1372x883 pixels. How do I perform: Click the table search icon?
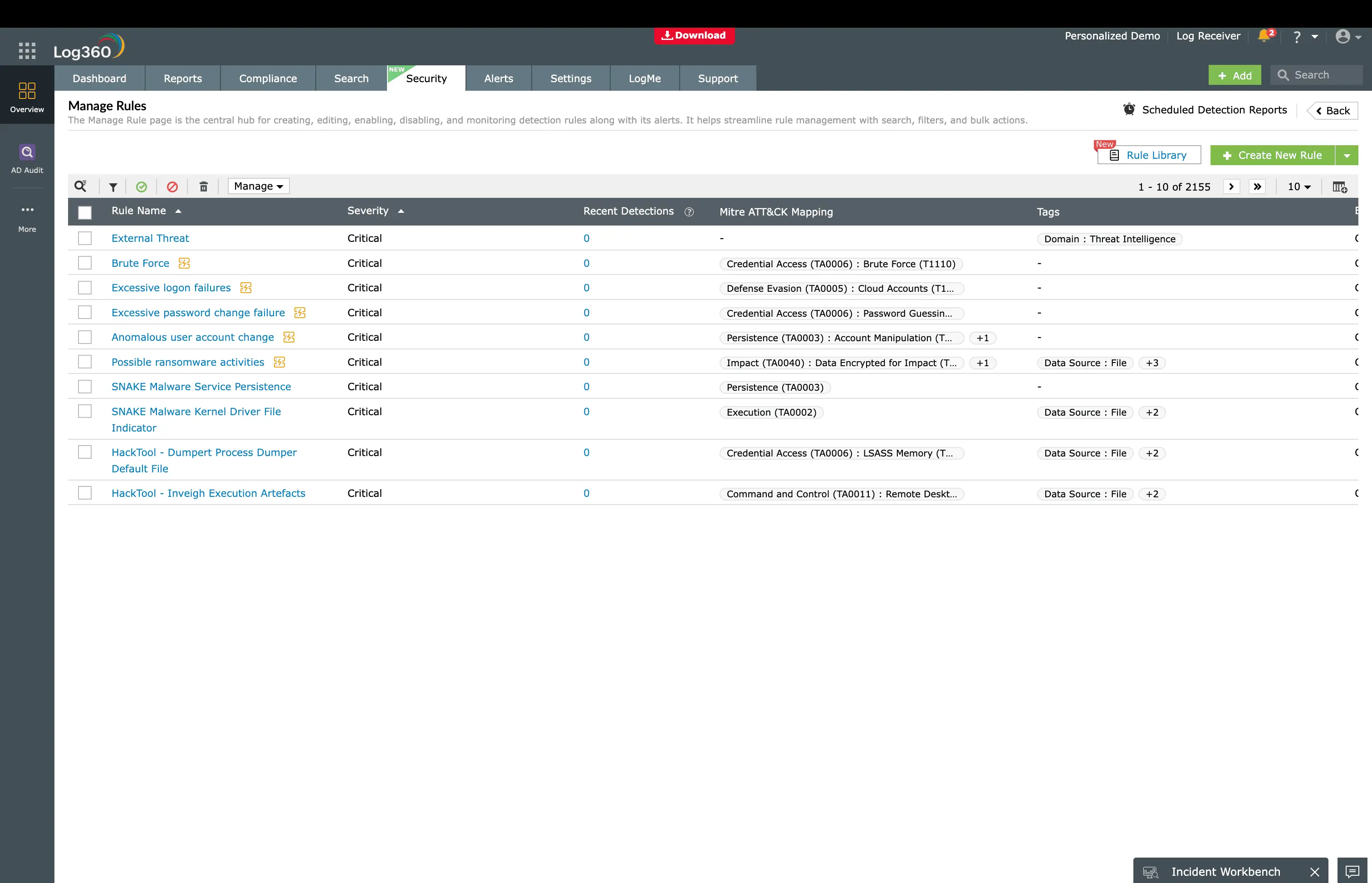tap(81, 186)
